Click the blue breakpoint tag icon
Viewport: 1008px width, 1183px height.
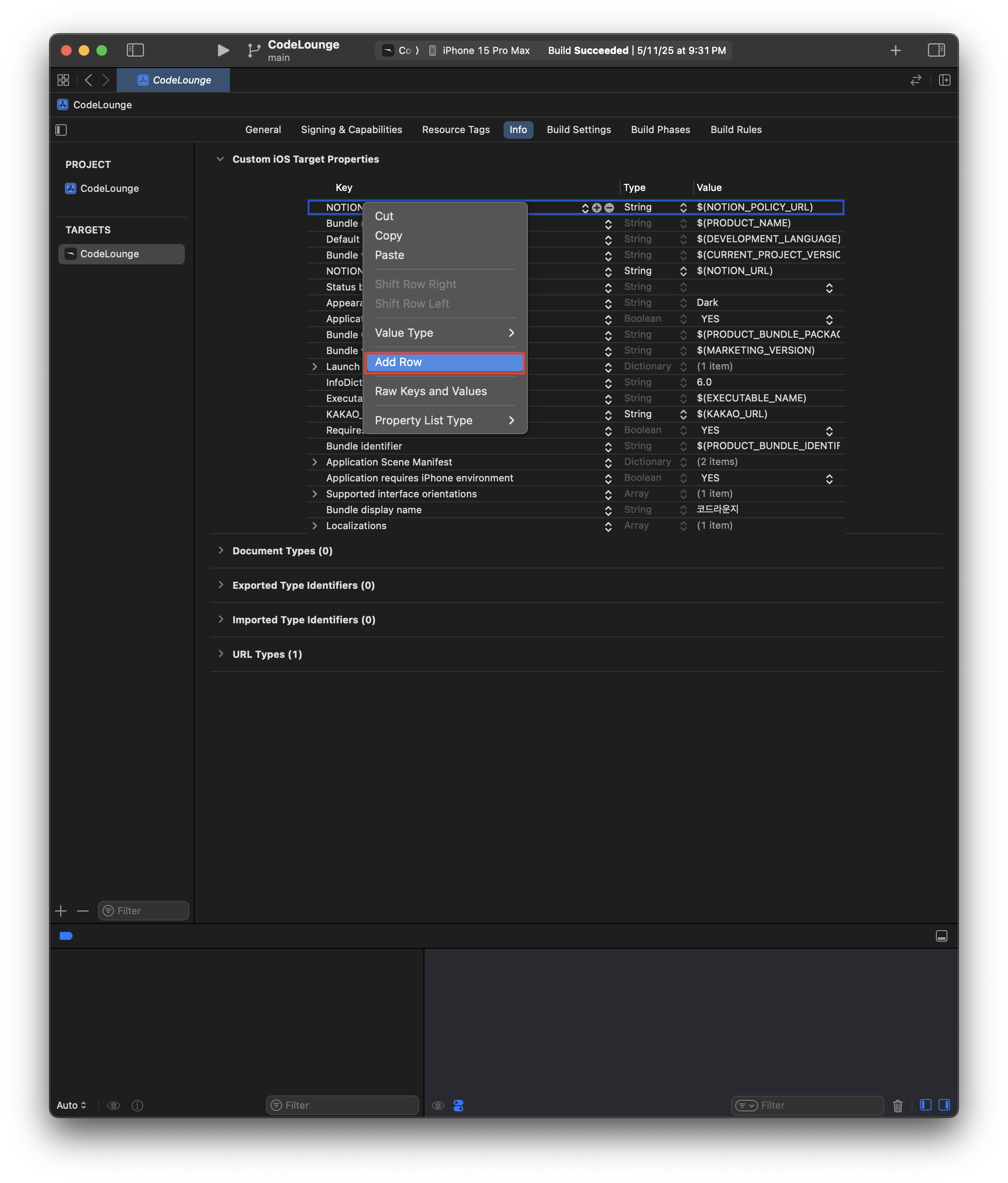point(66,936)
